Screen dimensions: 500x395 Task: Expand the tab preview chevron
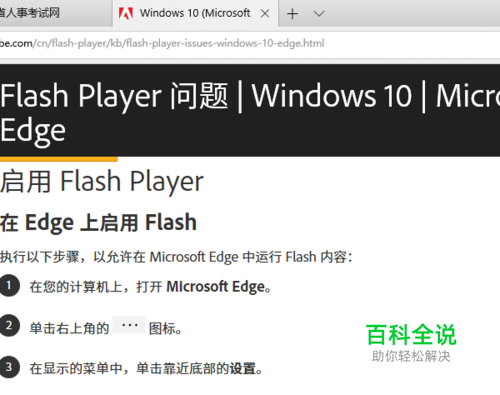(x=319, y=14)
